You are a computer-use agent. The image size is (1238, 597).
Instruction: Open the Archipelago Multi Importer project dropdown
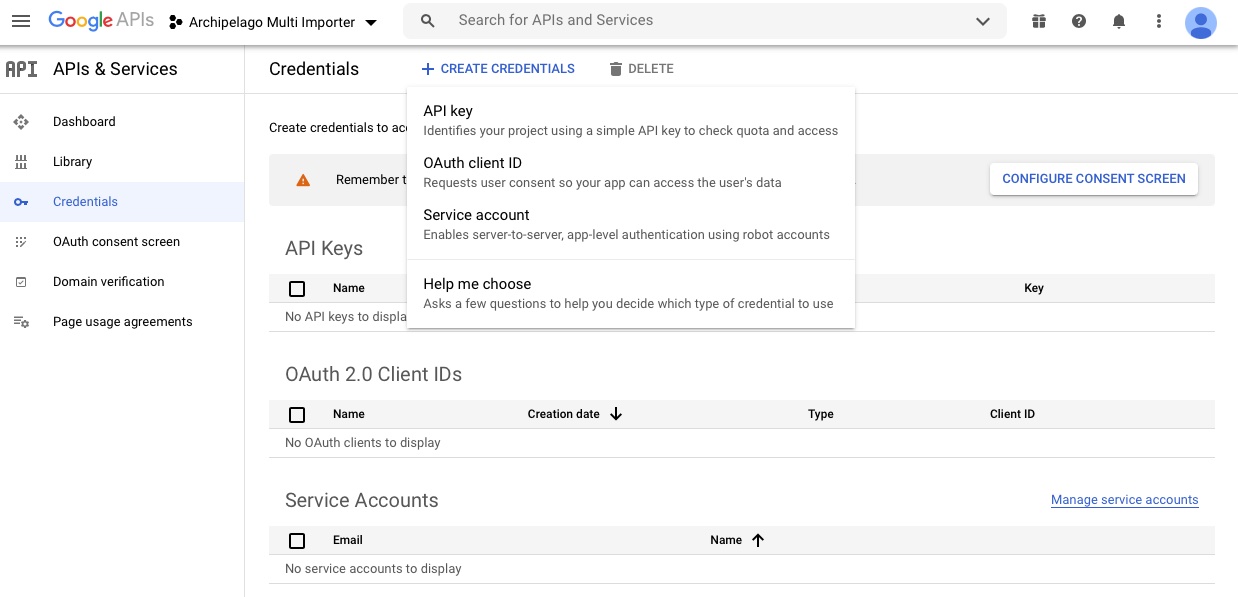point(273,22)
